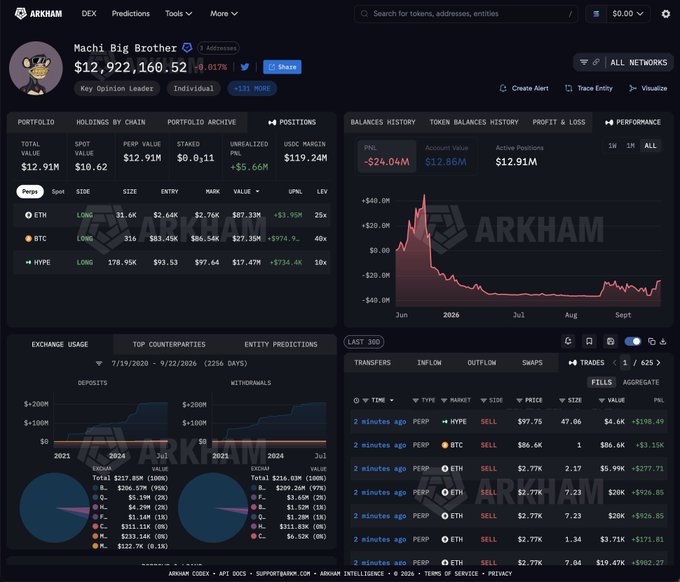
Task: Select the 1W time range
Action: (612, 146)
